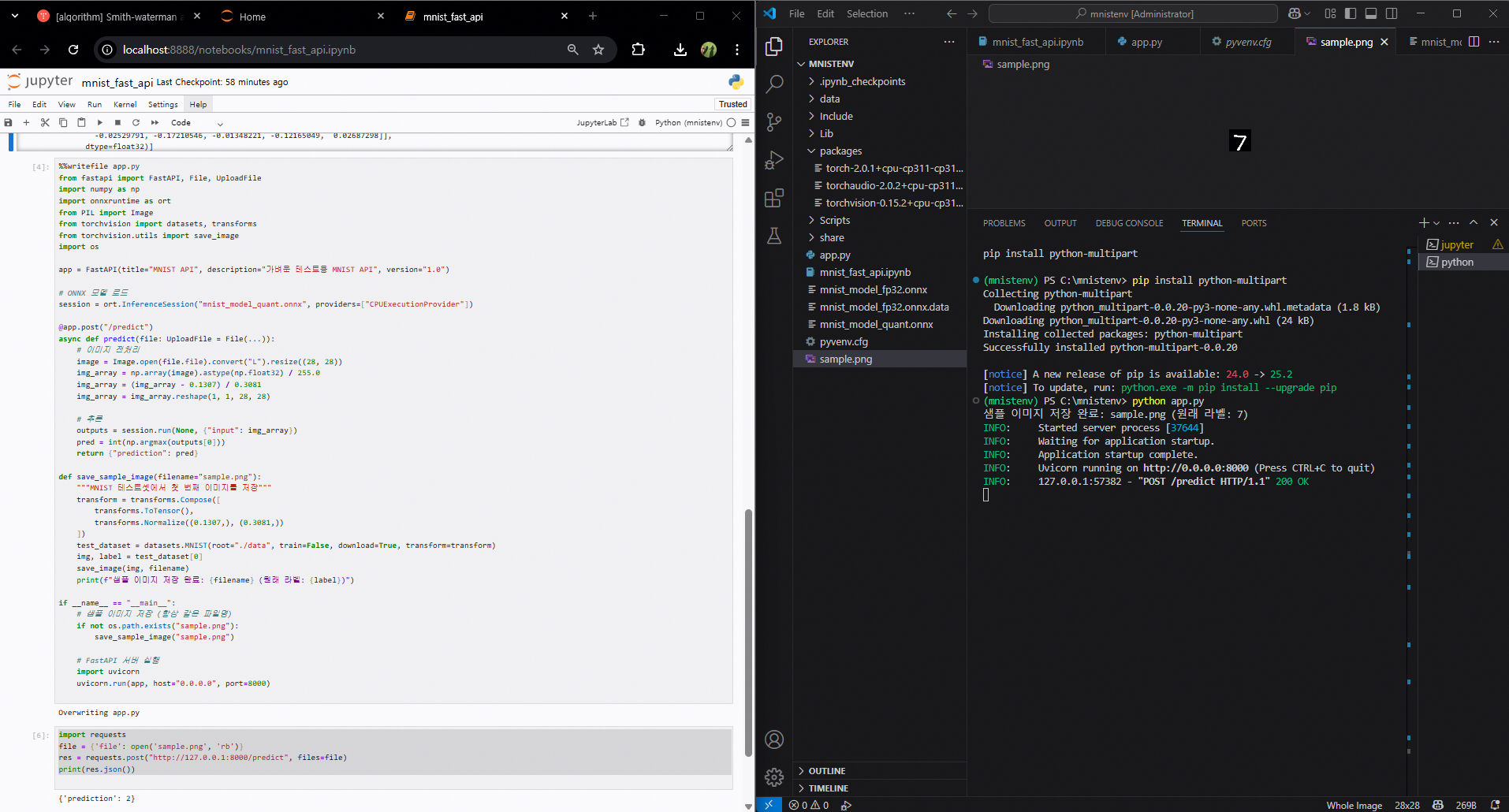Viewport: 1509px width, 812px height.
Task: Toggle the bottom panel visibility
Action: (x=1371, y=13)
